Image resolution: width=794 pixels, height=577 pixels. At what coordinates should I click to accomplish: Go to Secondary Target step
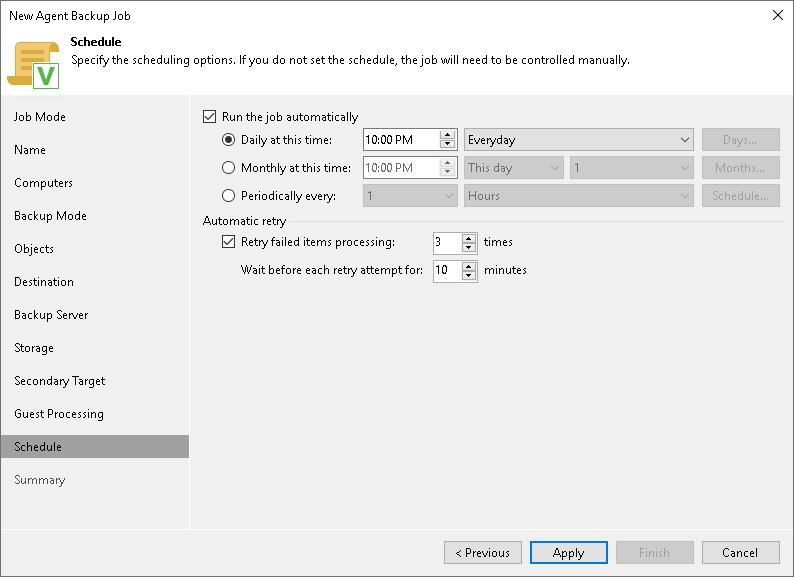tap(60, 381)
